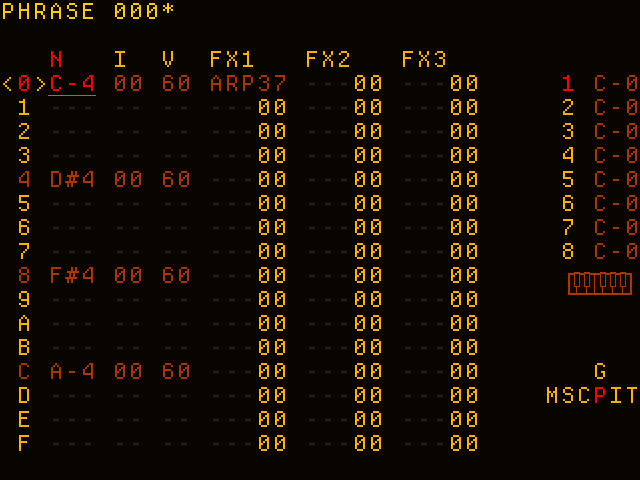The image size is (640, 480).
Task: Open the C (chain) view in map
Action: click(x=584, y=396)
